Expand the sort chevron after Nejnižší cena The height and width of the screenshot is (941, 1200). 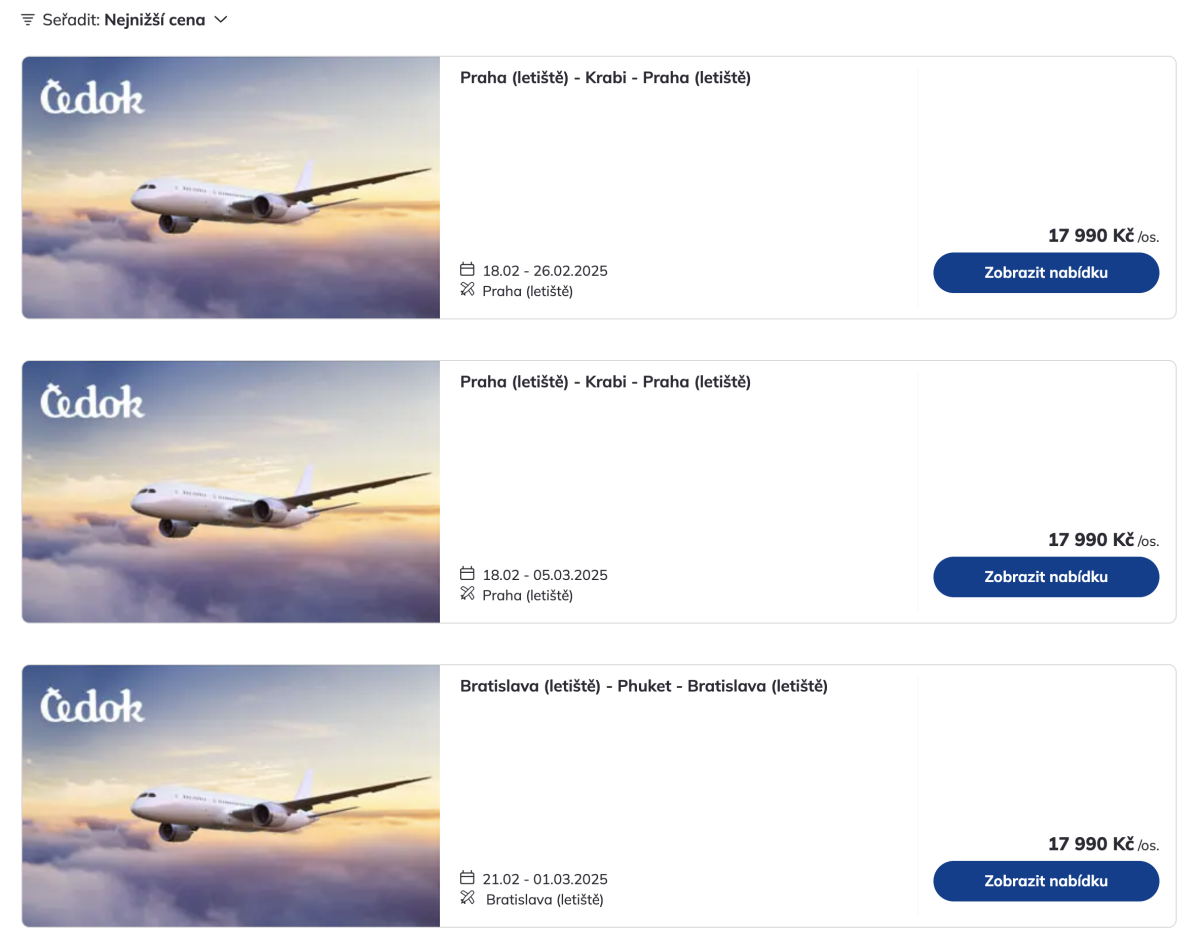click(x=221, y=20)
